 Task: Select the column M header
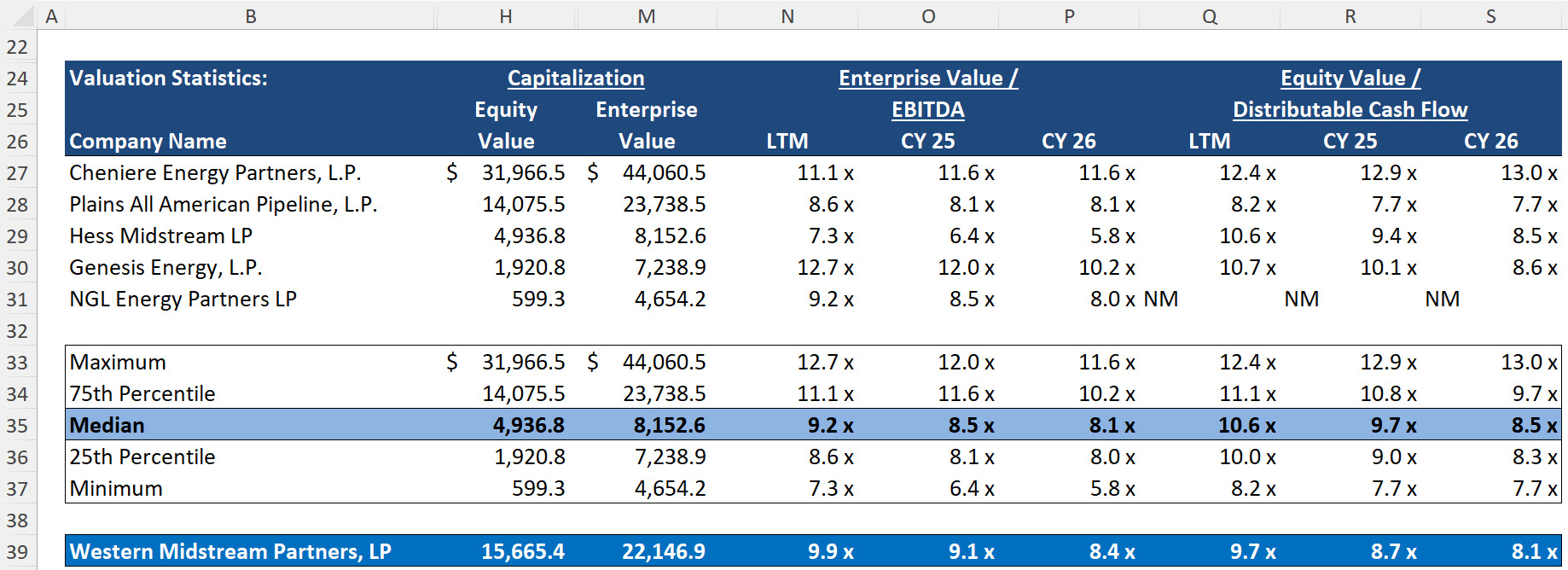(x=647, y=16)
